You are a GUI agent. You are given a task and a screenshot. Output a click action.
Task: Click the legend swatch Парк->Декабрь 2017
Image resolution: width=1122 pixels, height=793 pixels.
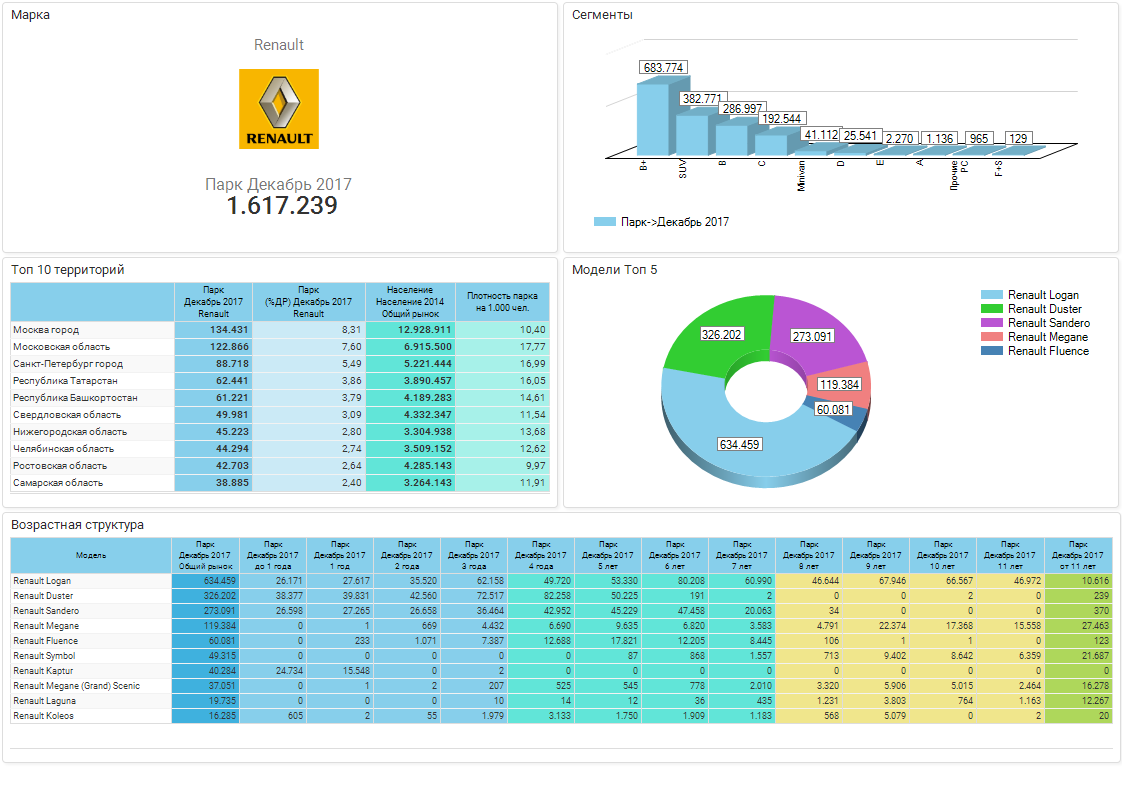click(605, 222)
